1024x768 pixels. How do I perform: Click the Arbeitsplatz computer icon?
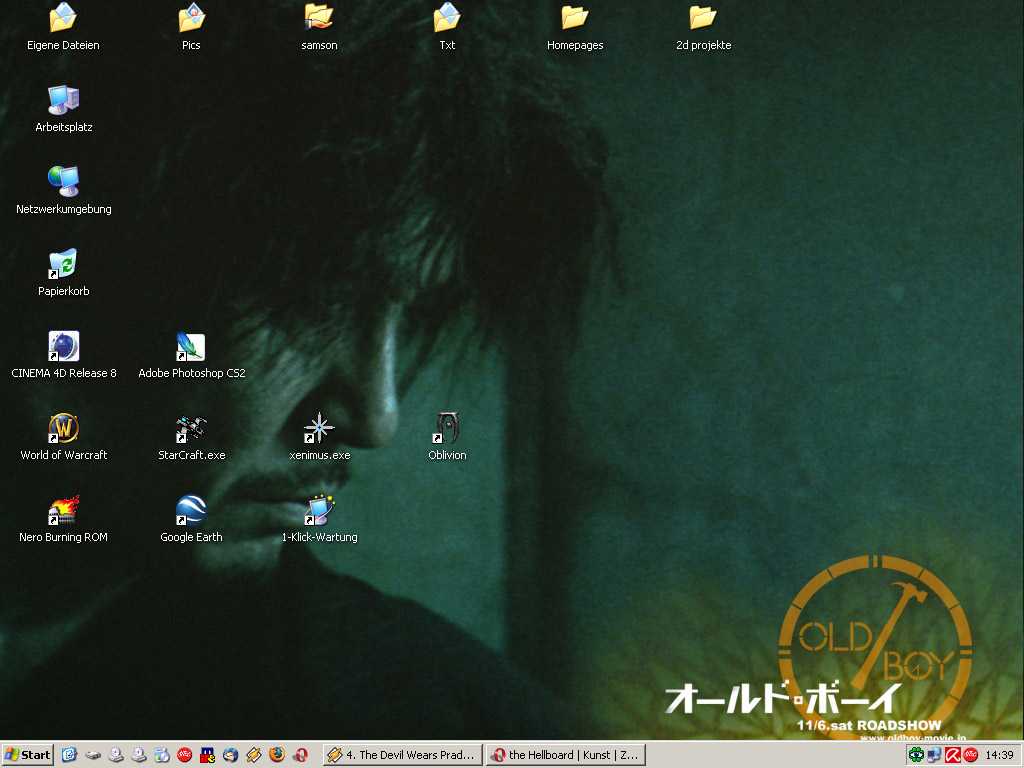point(64,101)
